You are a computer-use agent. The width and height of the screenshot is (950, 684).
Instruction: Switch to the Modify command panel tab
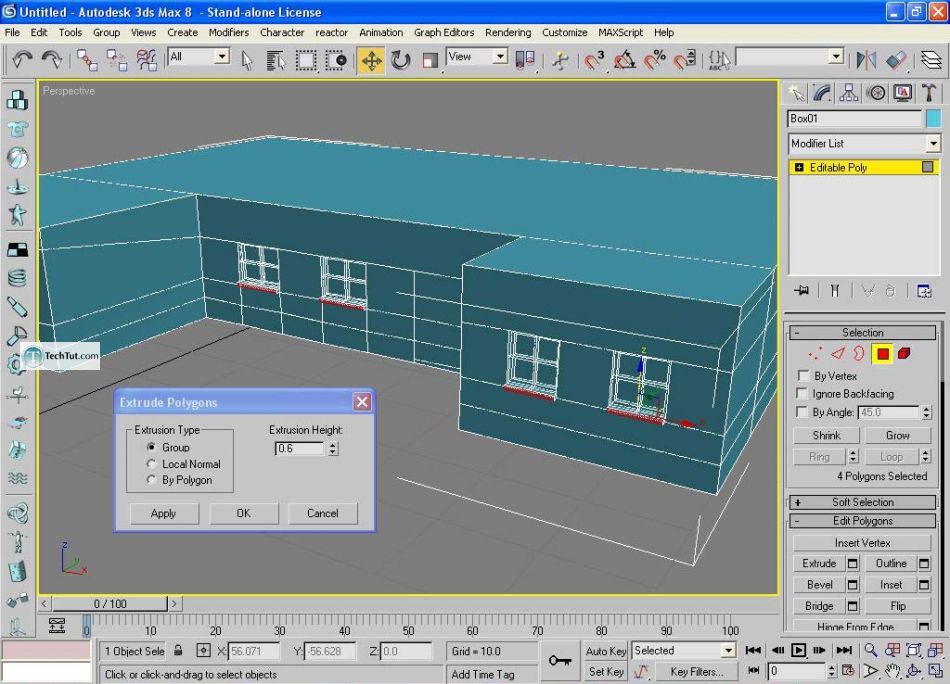(x=822, y=93)
